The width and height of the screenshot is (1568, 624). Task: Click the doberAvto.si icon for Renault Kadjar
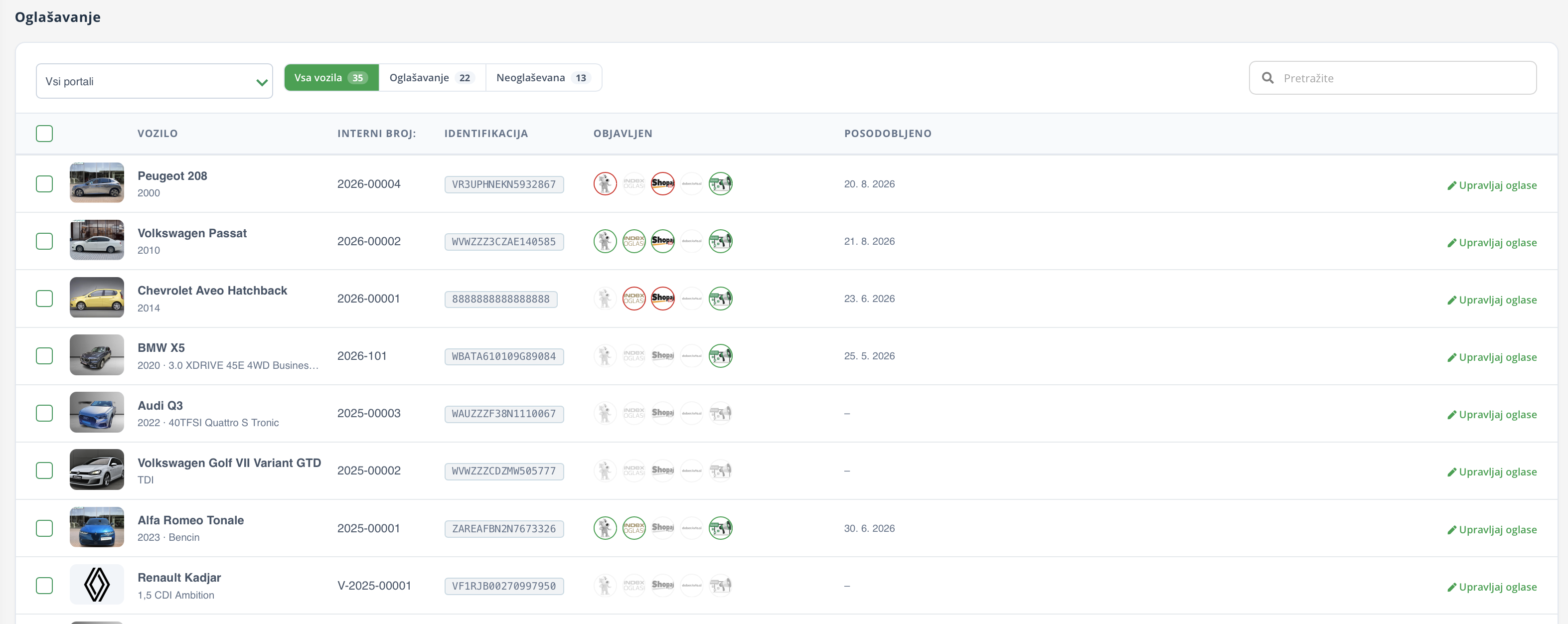click(x=691, y=585)
